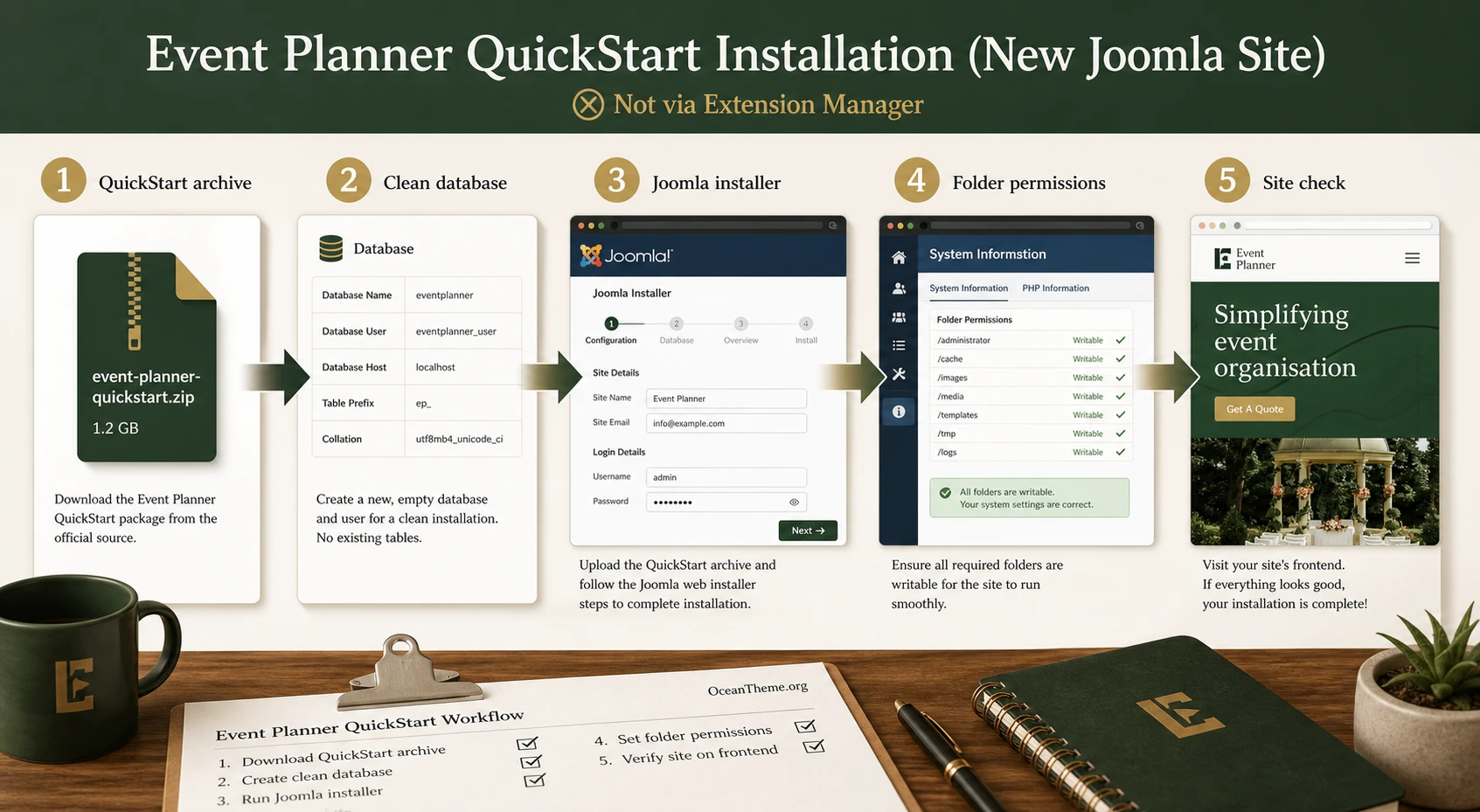Switch to the PHP Information tab
Viewport: 1480px width, 812px height.
(x=1055, y=288)
